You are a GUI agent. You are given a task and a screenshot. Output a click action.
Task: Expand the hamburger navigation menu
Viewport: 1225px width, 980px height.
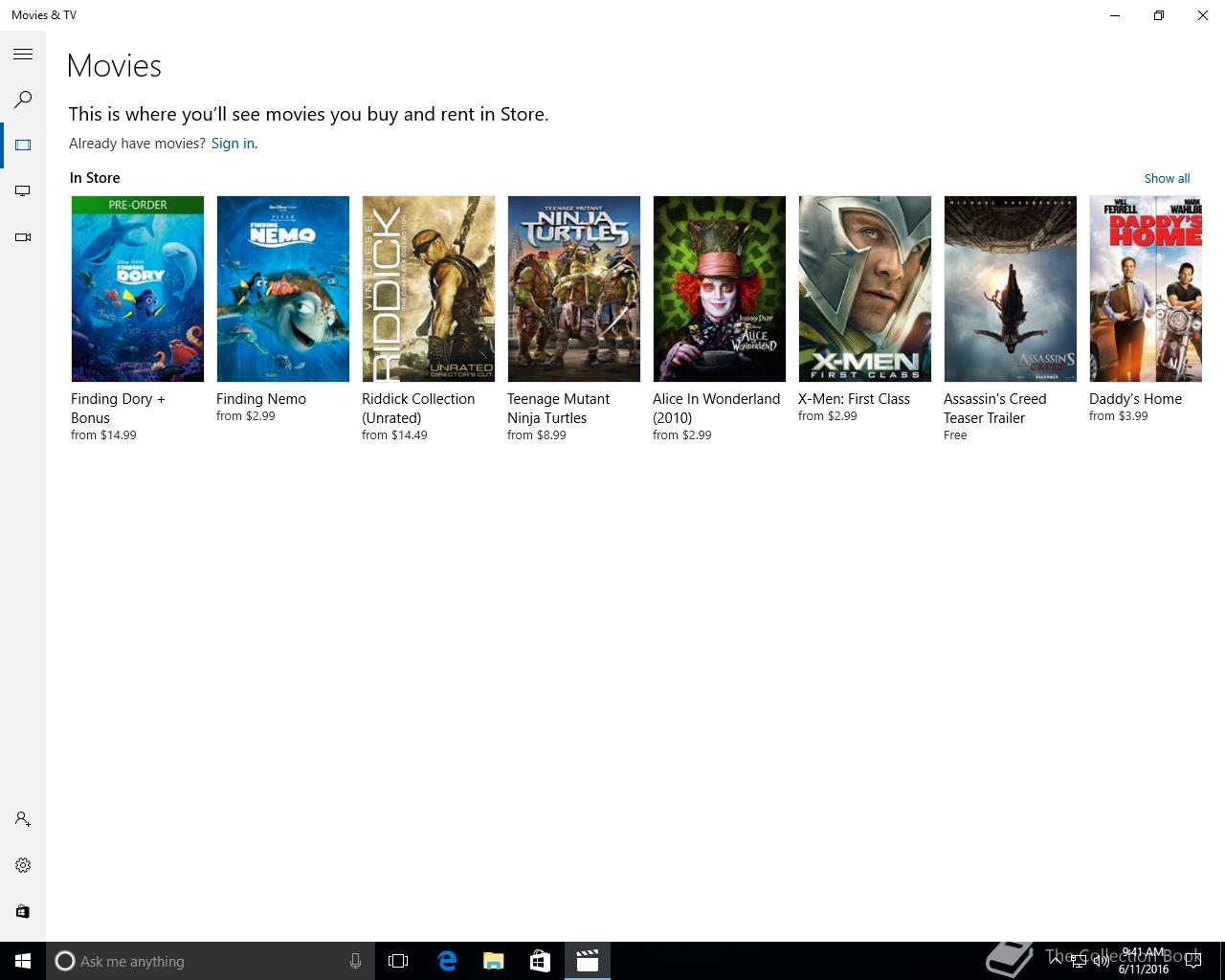tap(23, 55)
